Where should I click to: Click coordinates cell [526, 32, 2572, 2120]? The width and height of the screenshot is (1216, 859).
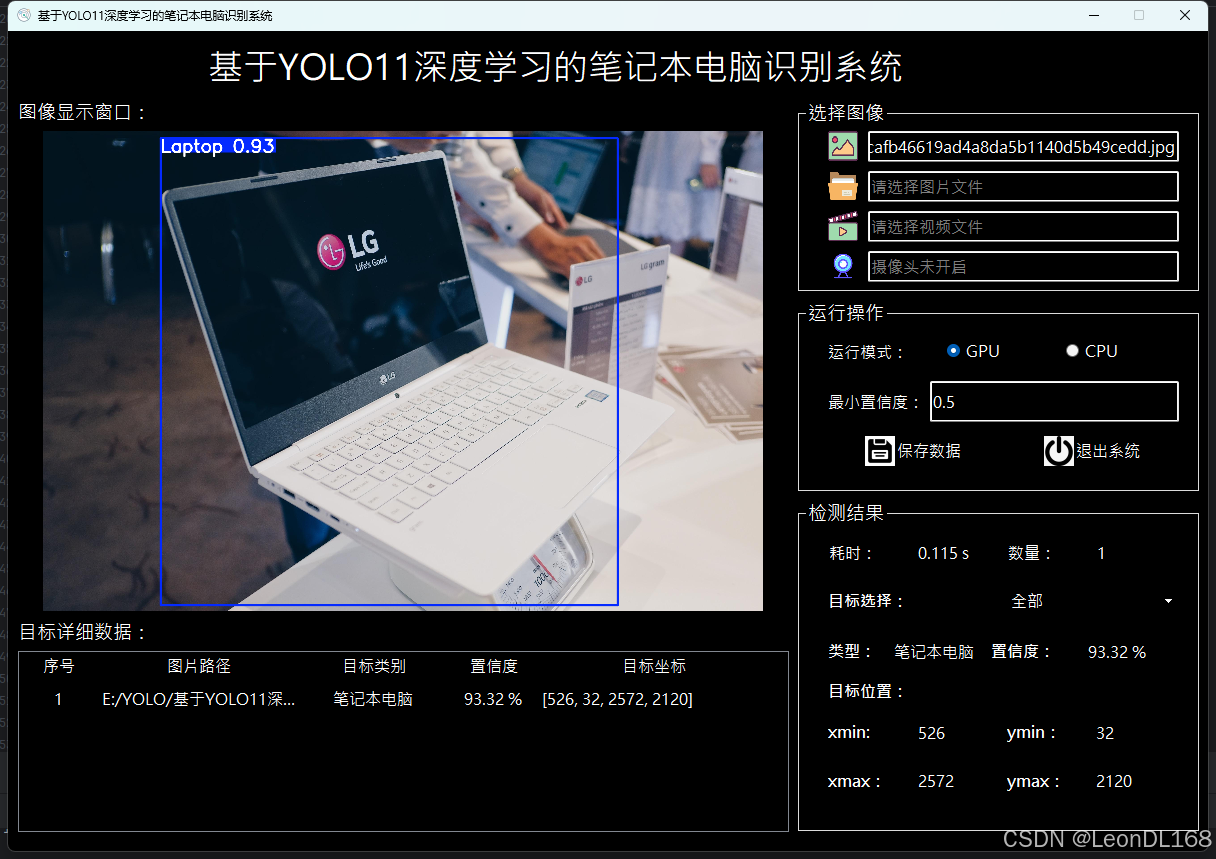[617, 699]
